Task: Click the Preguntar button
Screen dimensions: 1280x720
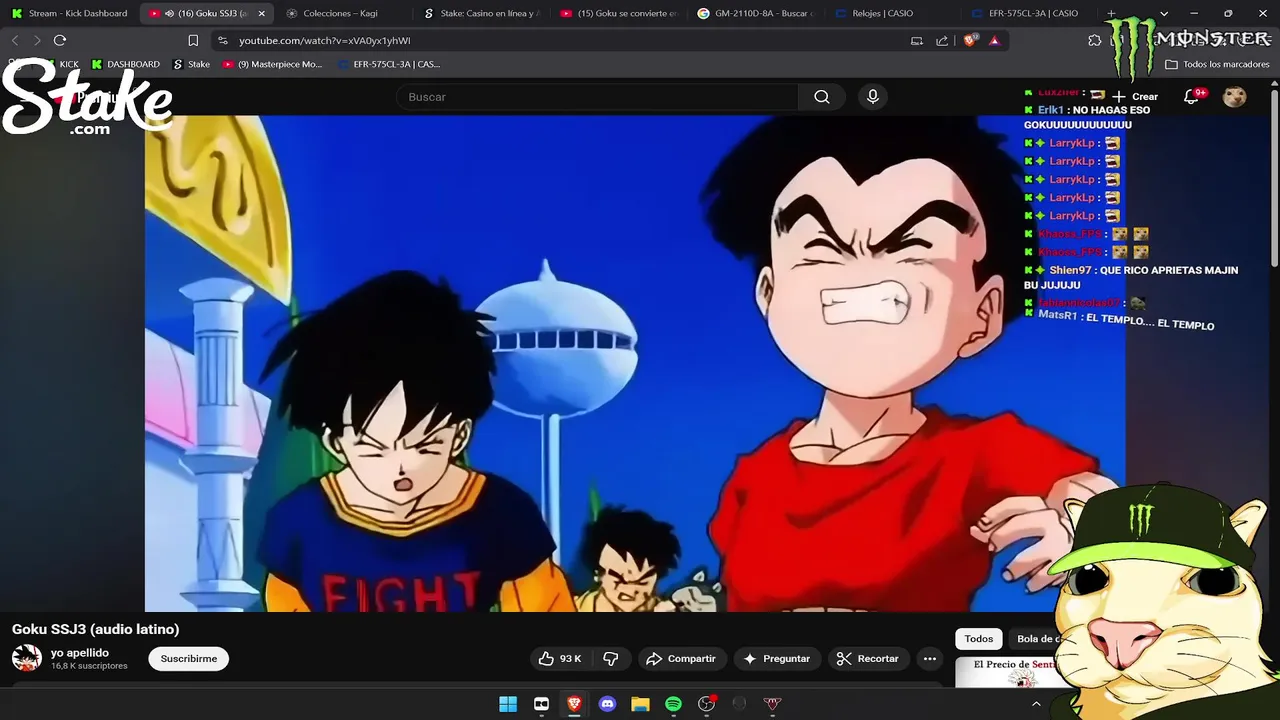Action: (777, 659)
